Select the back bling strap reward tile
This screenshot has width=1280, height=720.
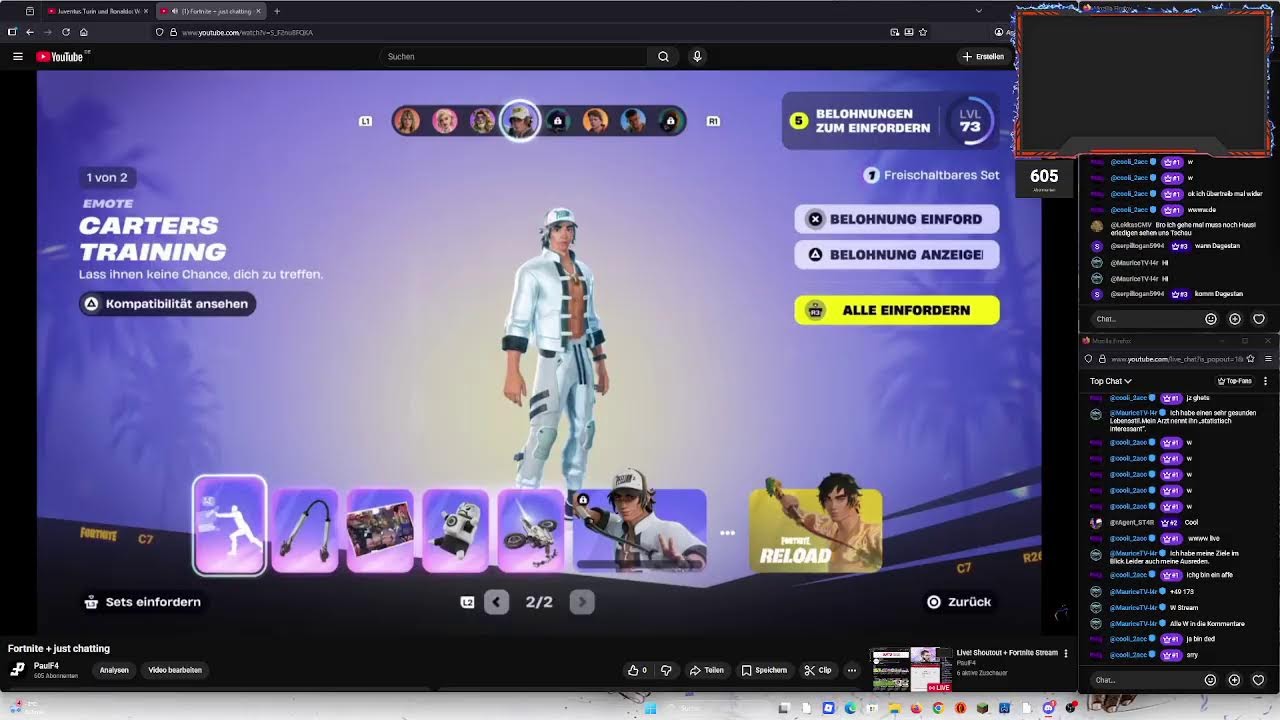(x=305, y=530)
